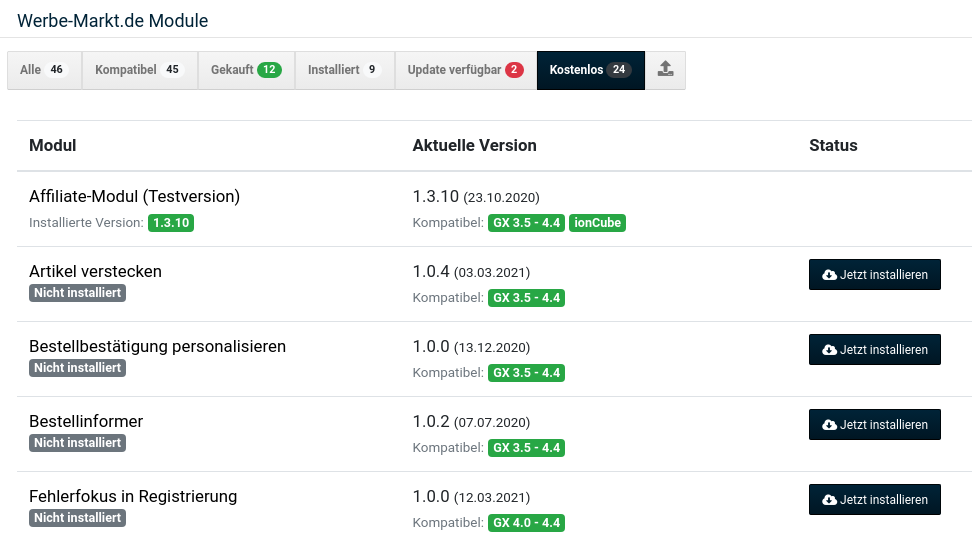
Task: Click the Status column header
Action: coord(833,146)
